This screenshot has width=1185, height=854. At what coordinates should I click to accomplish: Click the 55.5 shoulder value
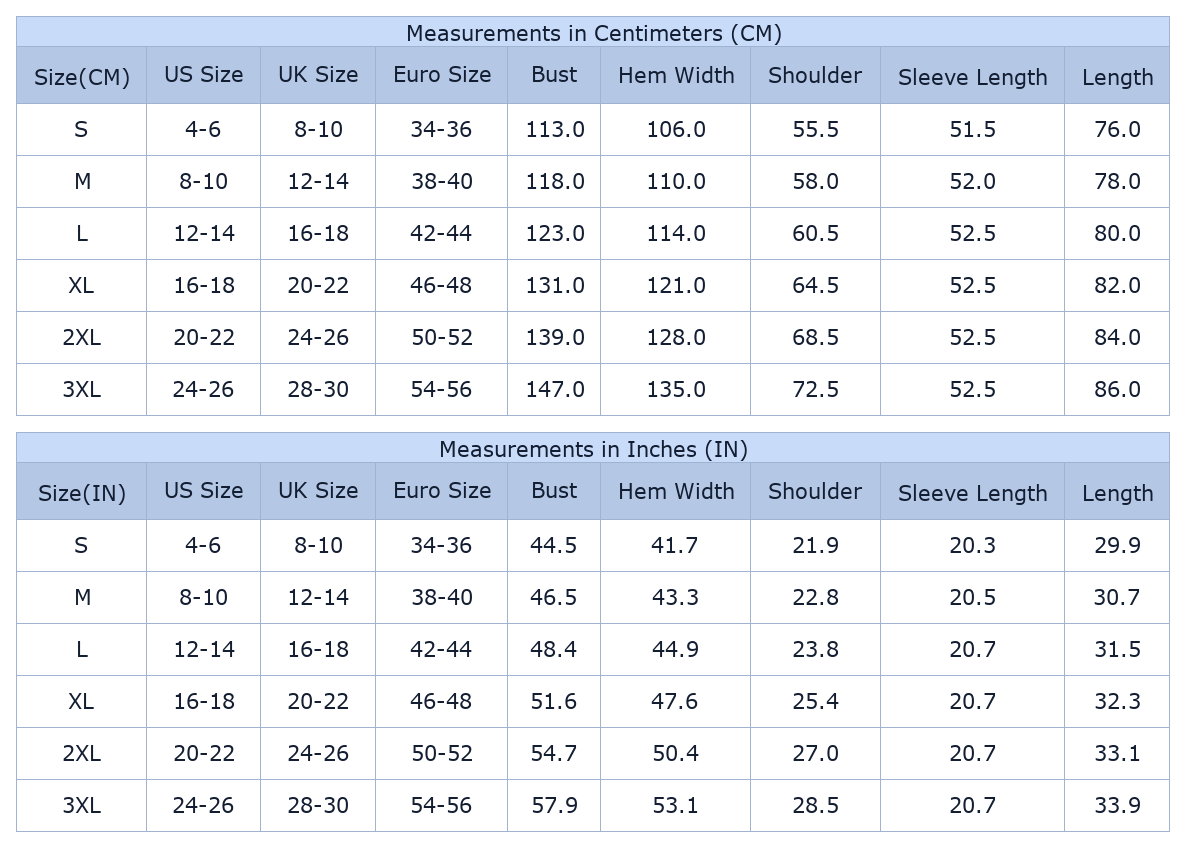[x=815, y=129]
